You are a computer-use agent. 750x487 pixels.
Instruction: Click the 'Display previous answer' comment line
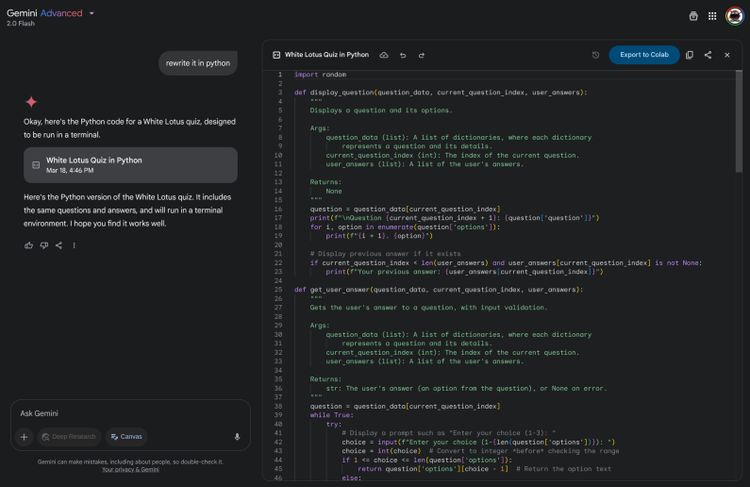[386, 254]
